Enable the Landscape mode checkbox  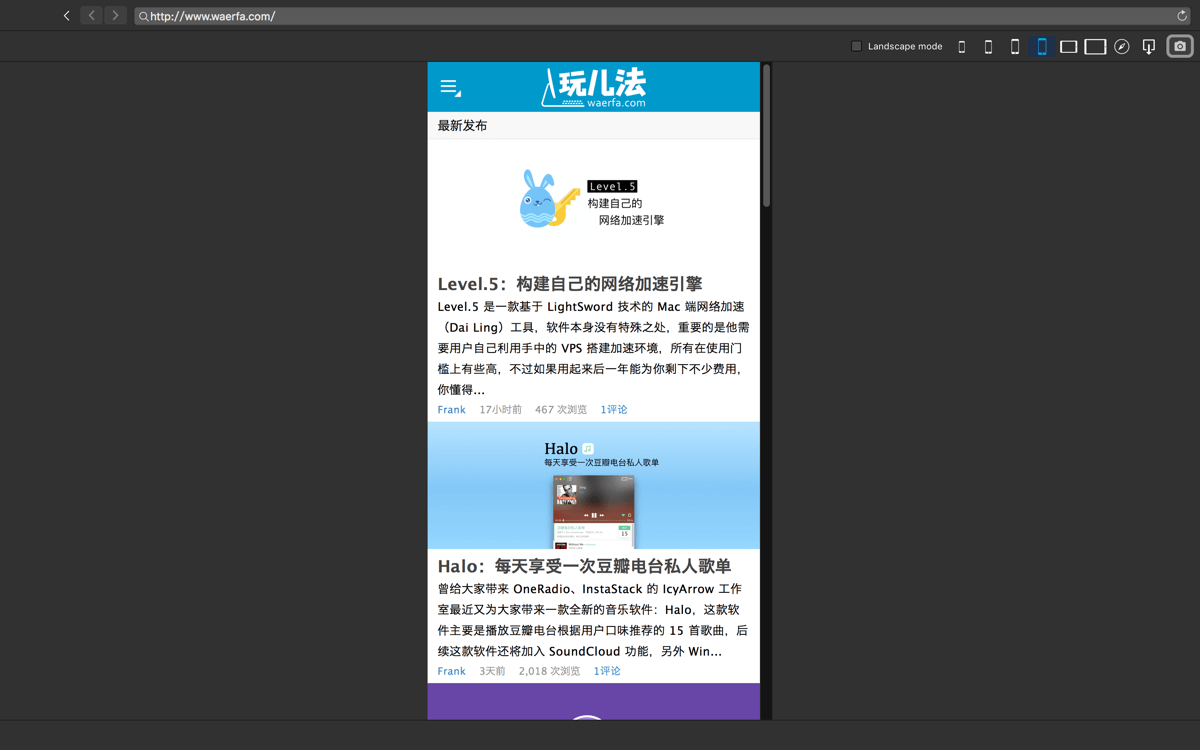pos(856,46)
